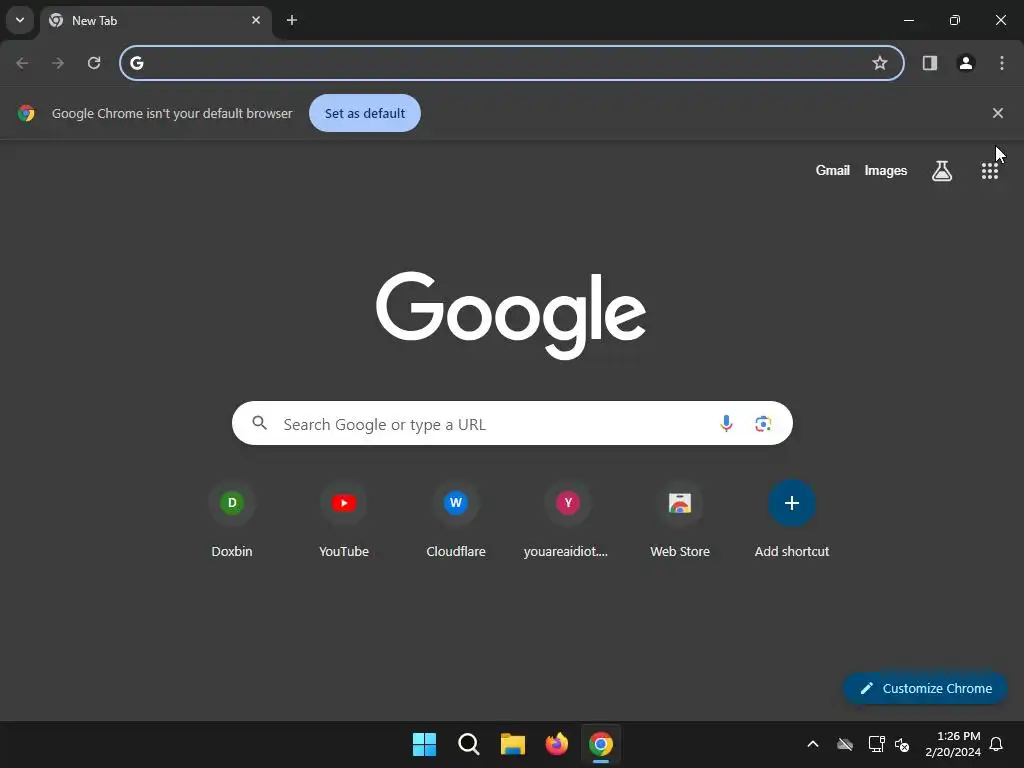This screenshot has height=768, width=1024.
Task: Open the Google apps grid
Action: point(990,170)
